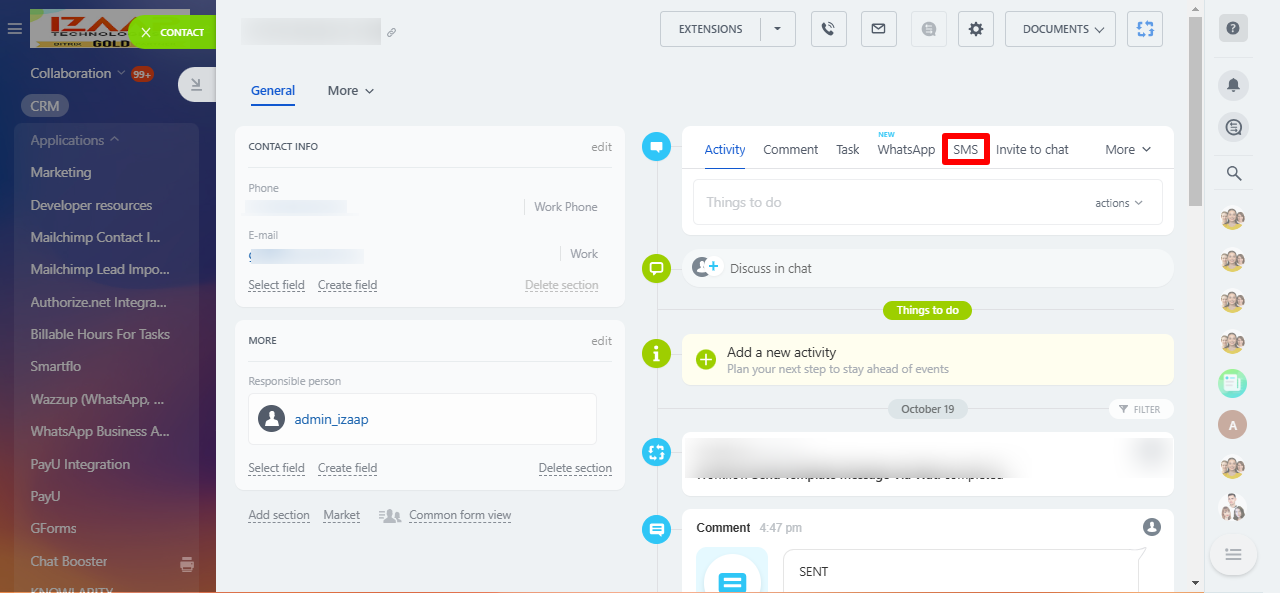This screenshot has width=1280, height=593.
Task: Click the green plus Add a new activity icon
Action: coord(706,359)
